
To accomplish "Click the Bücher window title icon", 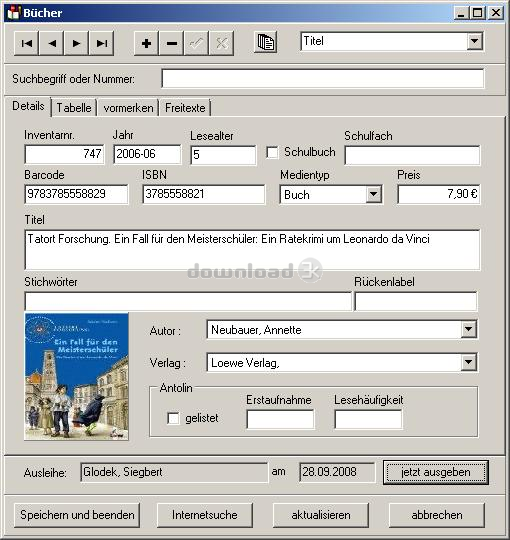I will [x=14, y=13].
